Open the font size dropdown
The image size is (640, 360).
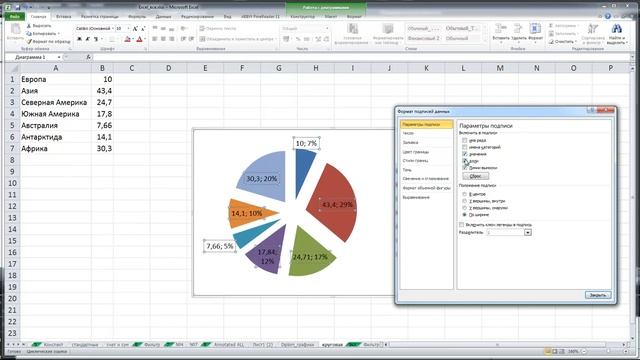point(129,29)
